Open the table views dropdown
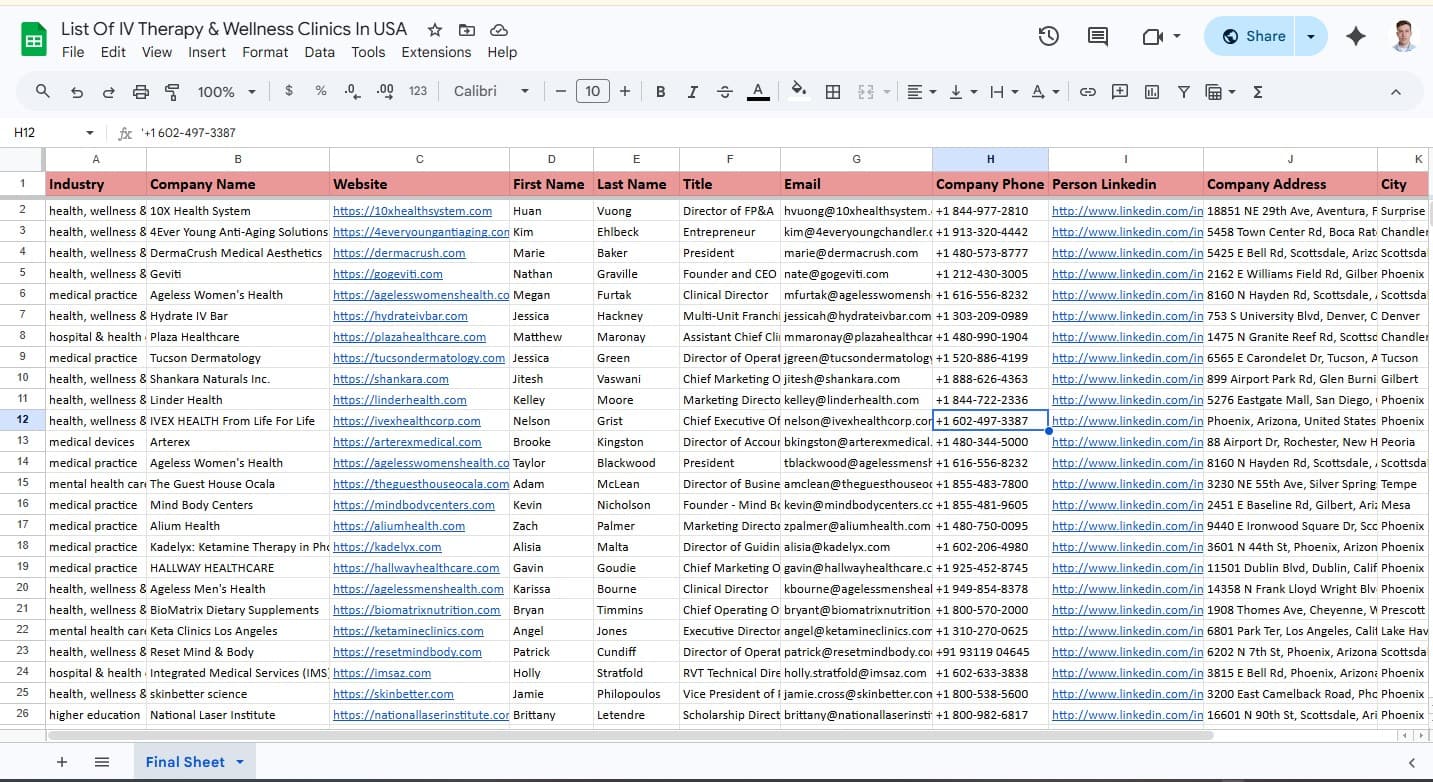Screen dimensions: 1433x782 [x=1221, y=91]
